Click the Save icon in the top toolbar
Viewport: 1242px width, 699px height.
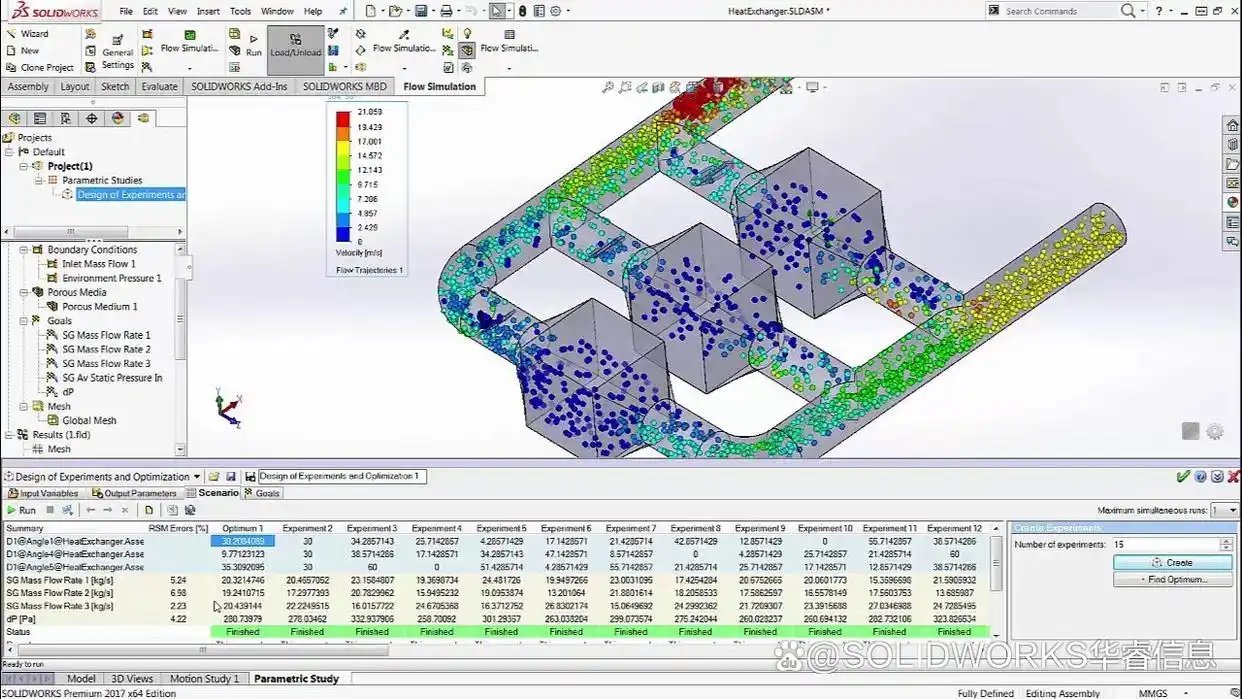421,11
